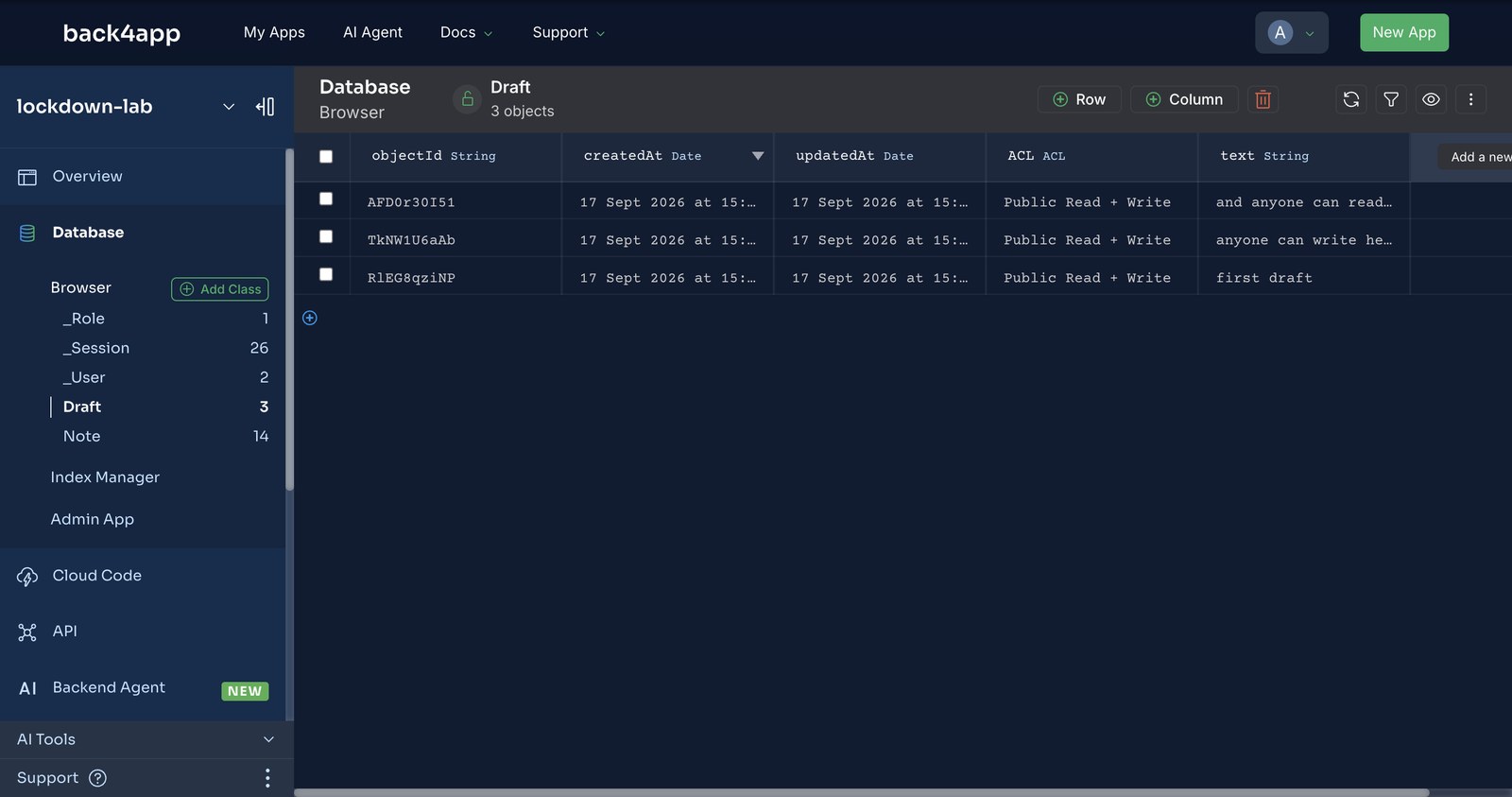Viewport: 1512px width, 797px height.
Task: Open the Docs dropdown menu
Action: pyautogui.click(x=466, y=33)
